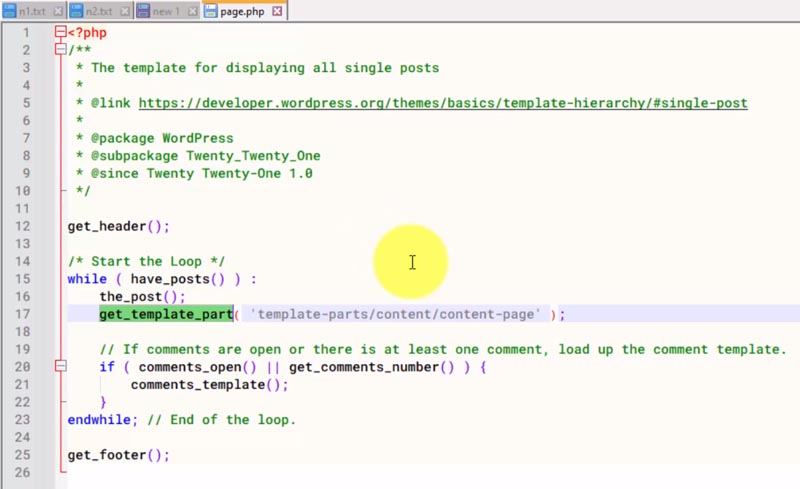Click '@since Twenty Twenty-One 1.0' comment
800x489 pixels.
coord(194,174)
